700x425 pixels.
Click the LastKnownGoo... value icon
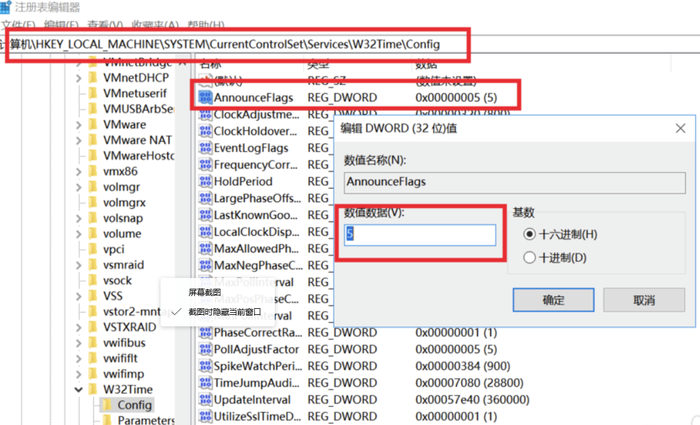(205, 215)
